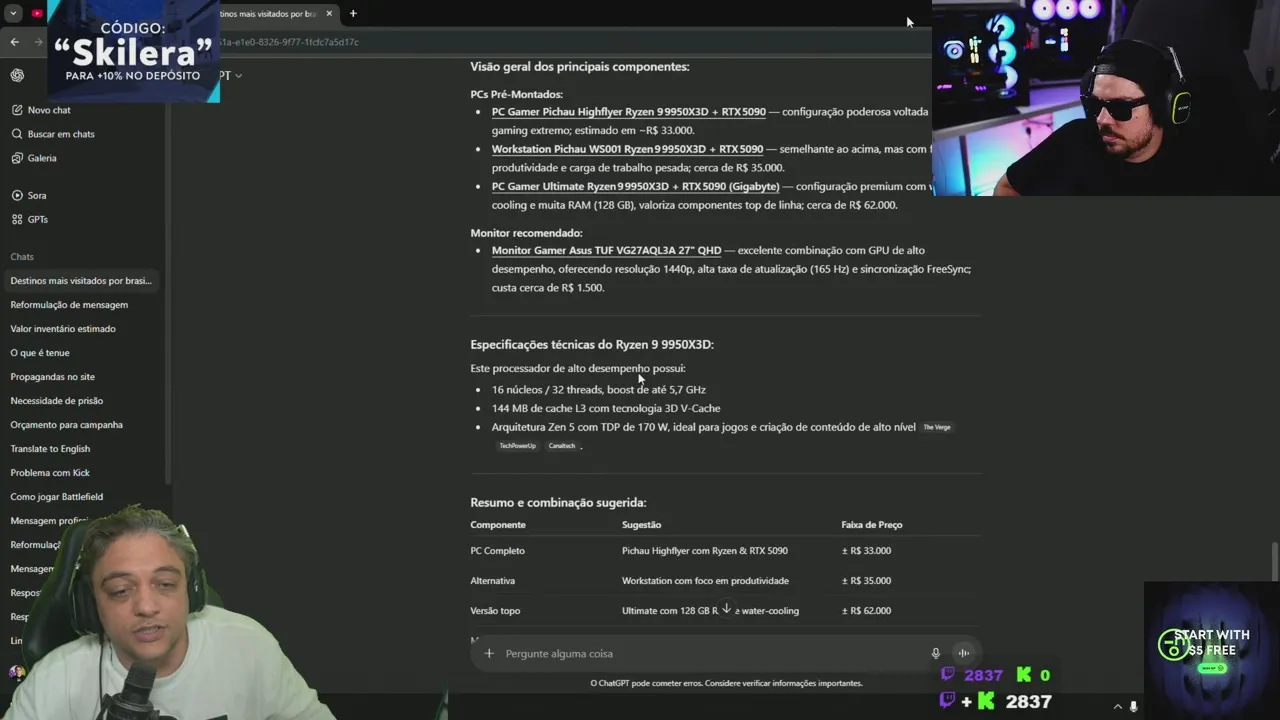Open PC Gamer Pichau Highflyer link

[x=628, y=112]
